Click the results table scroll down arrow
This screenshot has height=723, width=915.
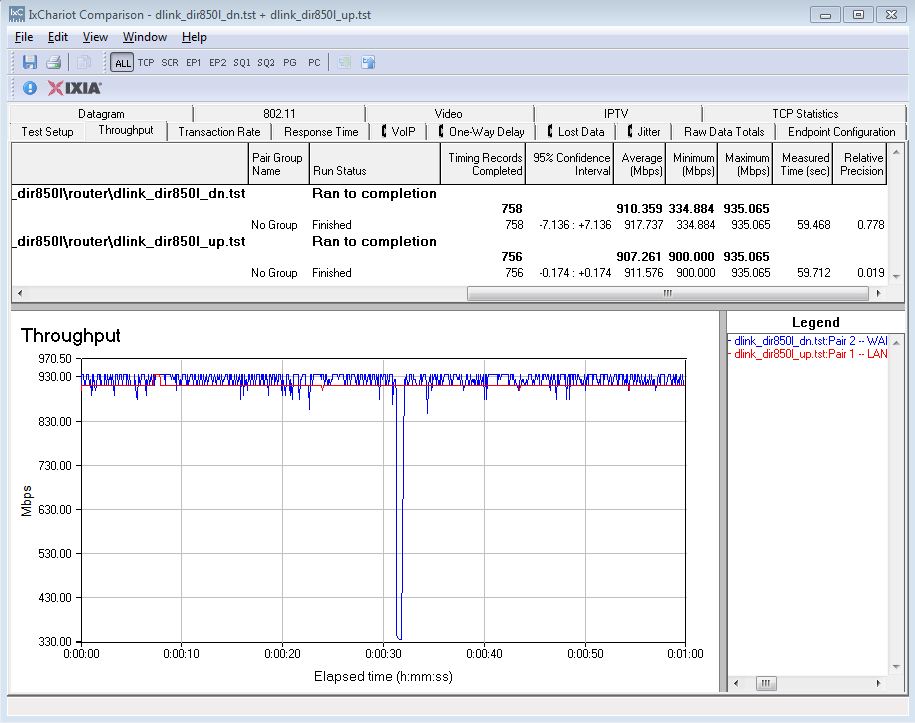[896, 277]
